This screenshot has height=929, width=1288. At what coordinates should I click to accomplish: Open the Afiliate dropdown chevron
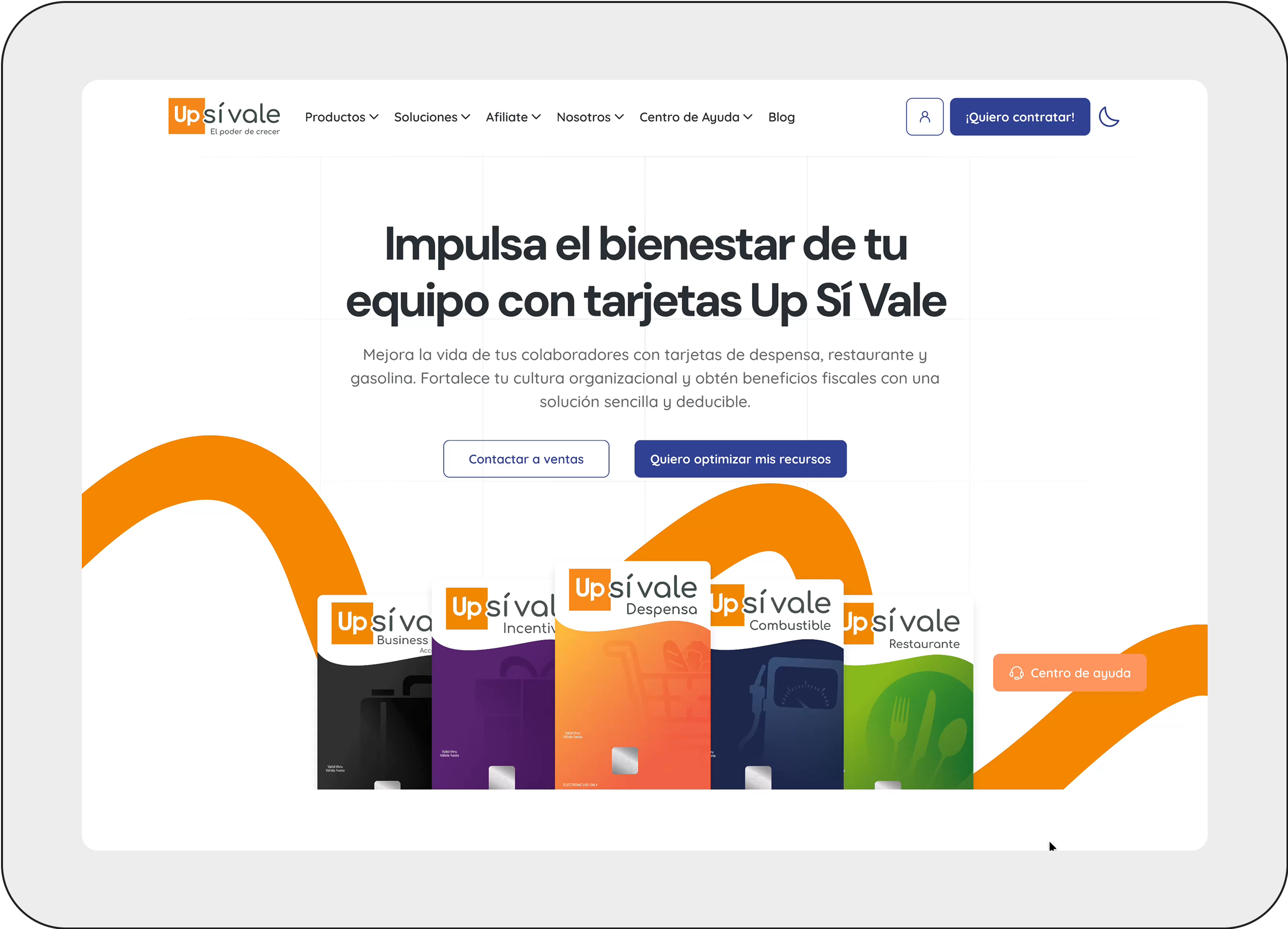535,116
